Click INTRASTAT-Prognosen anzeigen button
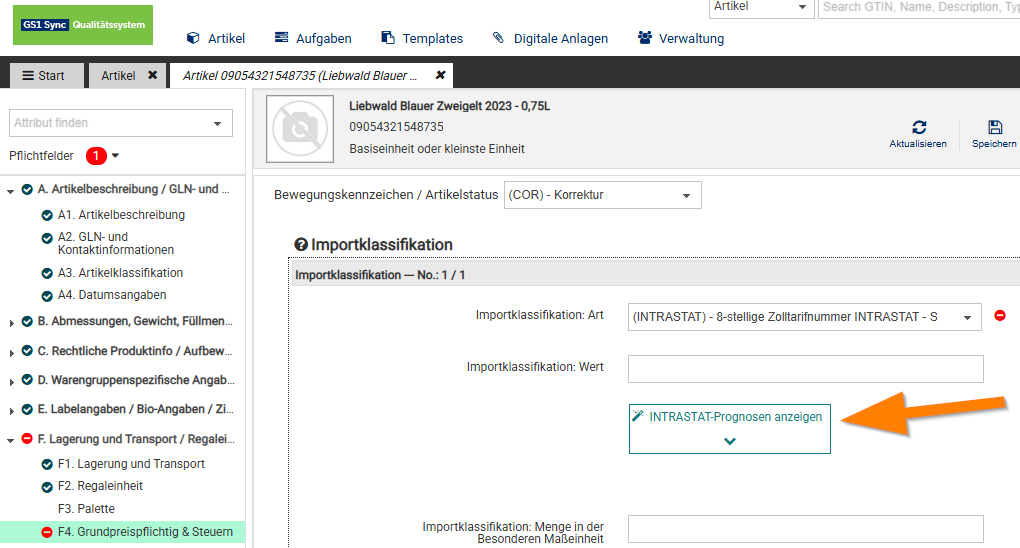 pyautogui.click(x=730, y=429)
